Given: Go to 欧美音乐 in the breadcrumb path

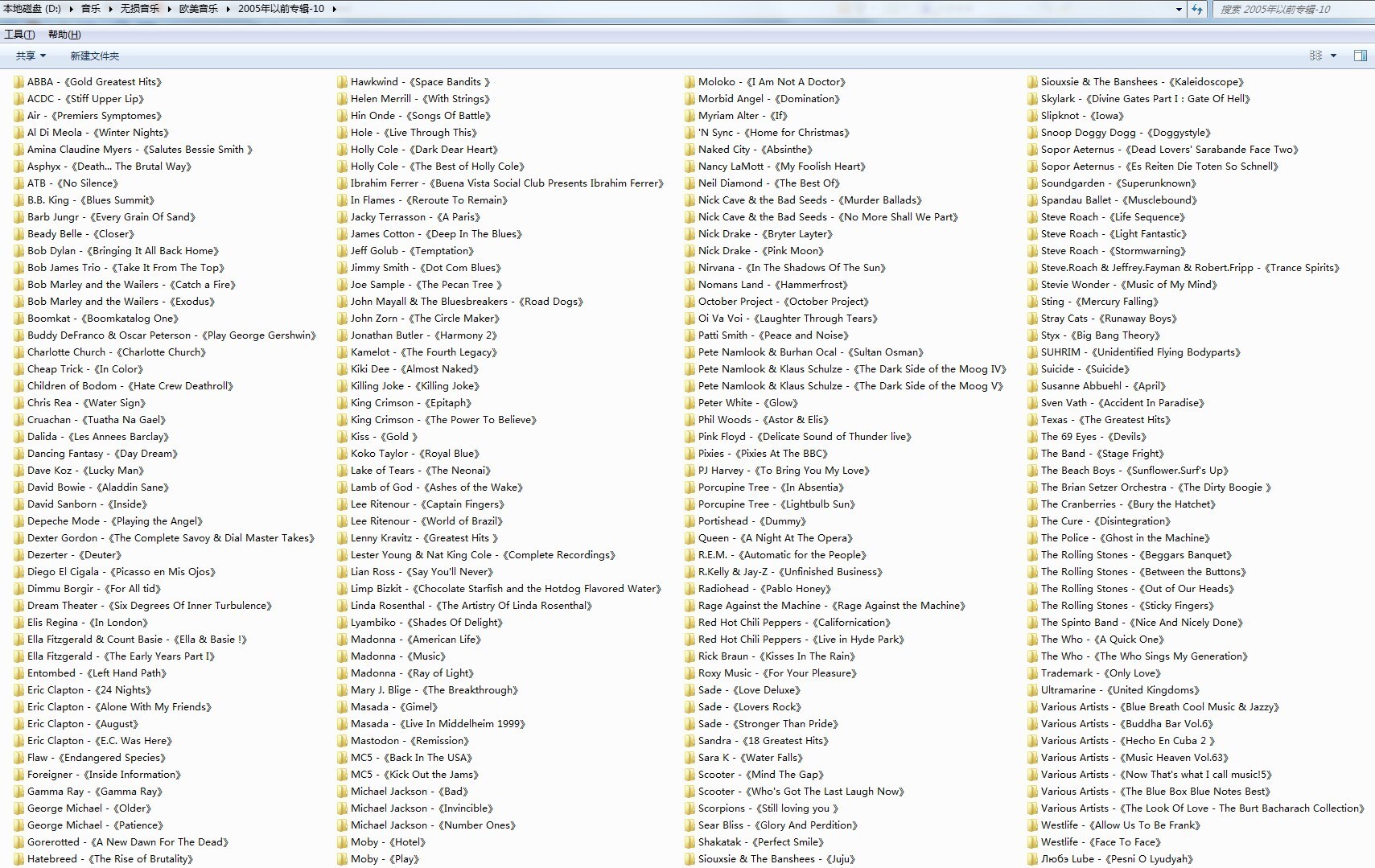Looking at the screenshot, I should coord(198,9).
